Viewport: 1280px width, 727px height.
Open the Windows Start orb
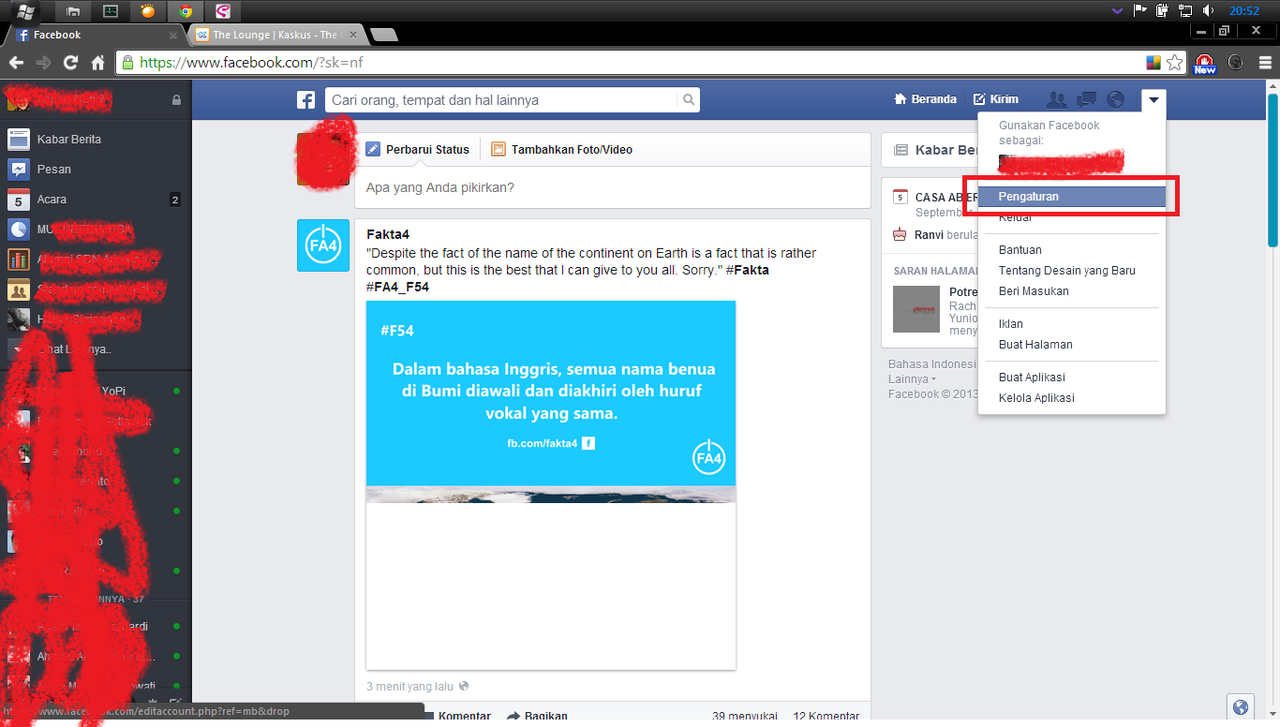coord(26,11)
